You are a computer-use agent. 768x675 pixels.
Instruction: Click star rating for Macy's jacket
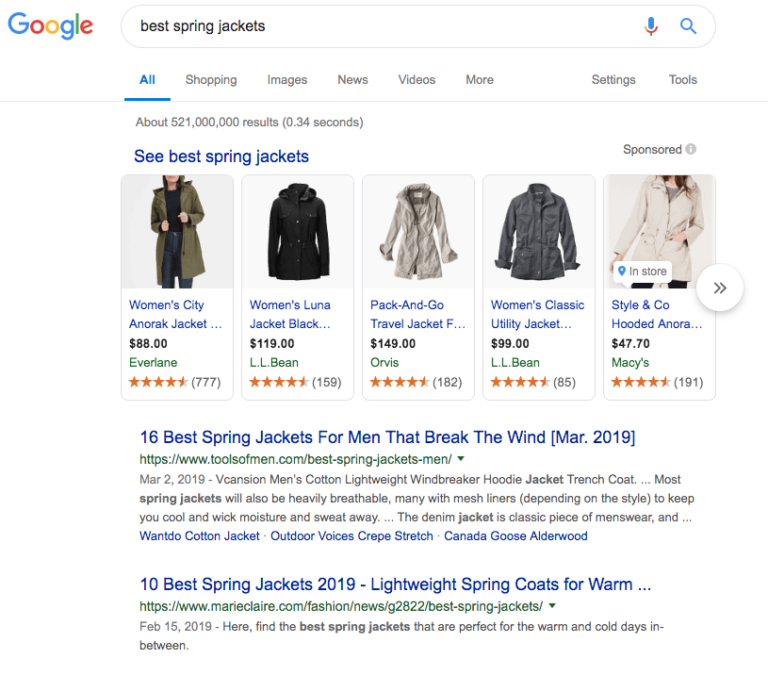click(x=641, y=382)
